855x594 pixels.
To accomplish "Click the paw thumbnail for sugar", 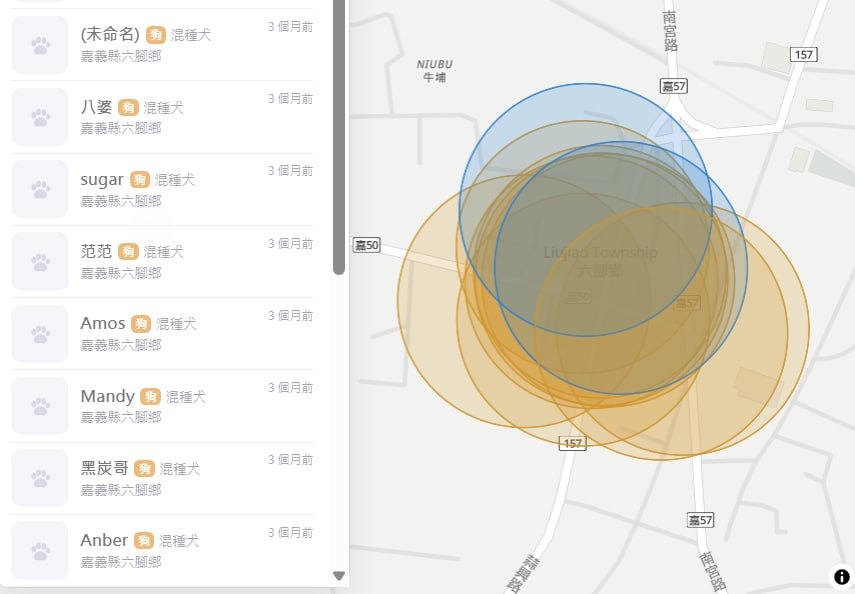I will 40,189.
